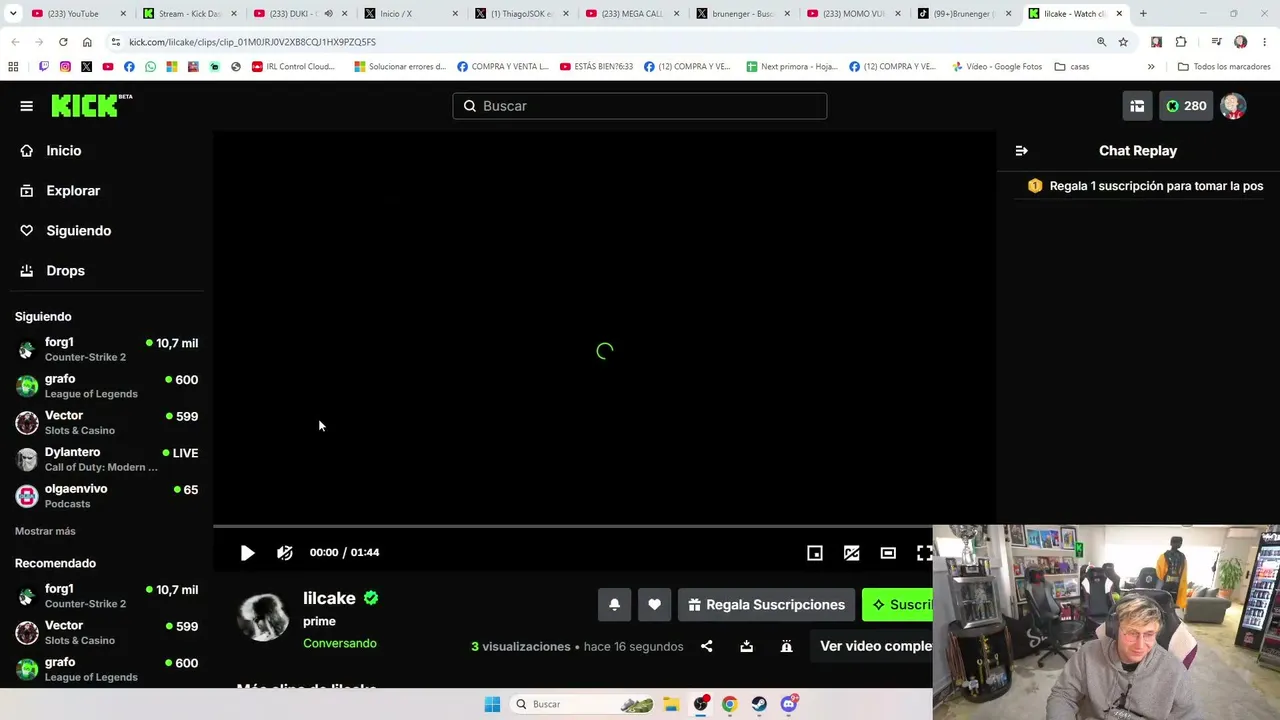Screen dimensions: 1280x720
Task: Open File Explorer from the taskbar
Action: [671, 704]
